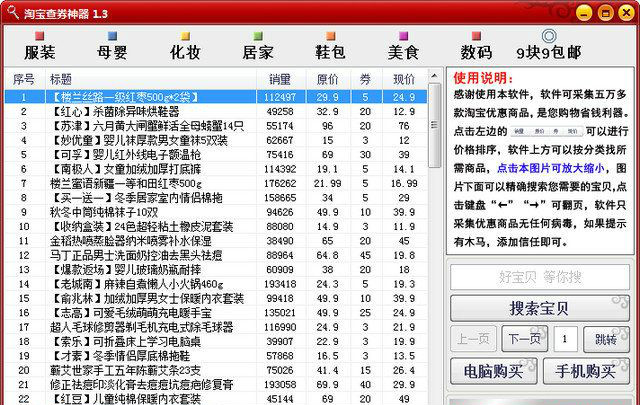Click the 搜索宝贝 search button
Viewport: 640px width, 405px height.
point(539,309)
